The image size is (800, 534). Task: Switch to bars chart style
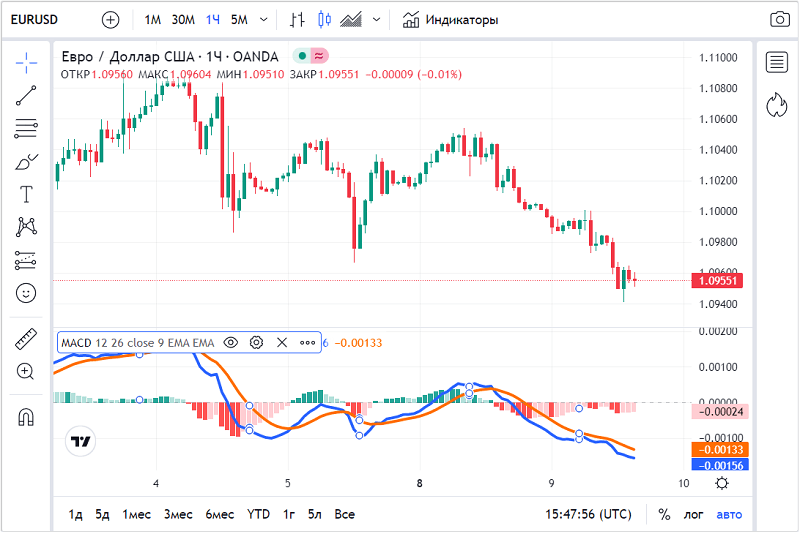pyautogui.click(x=297, y=20)
